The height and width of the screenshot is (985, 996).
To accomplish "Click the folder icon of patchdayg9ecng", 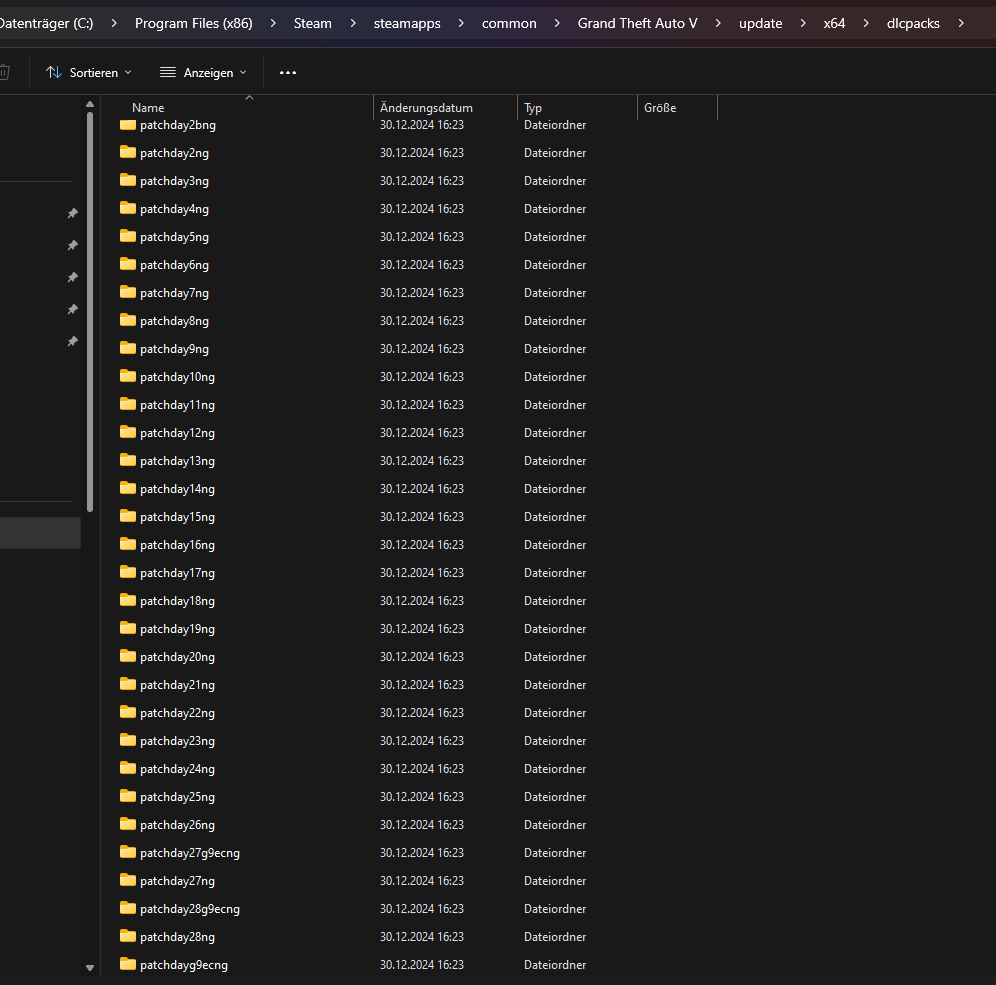I will point(127,964).
